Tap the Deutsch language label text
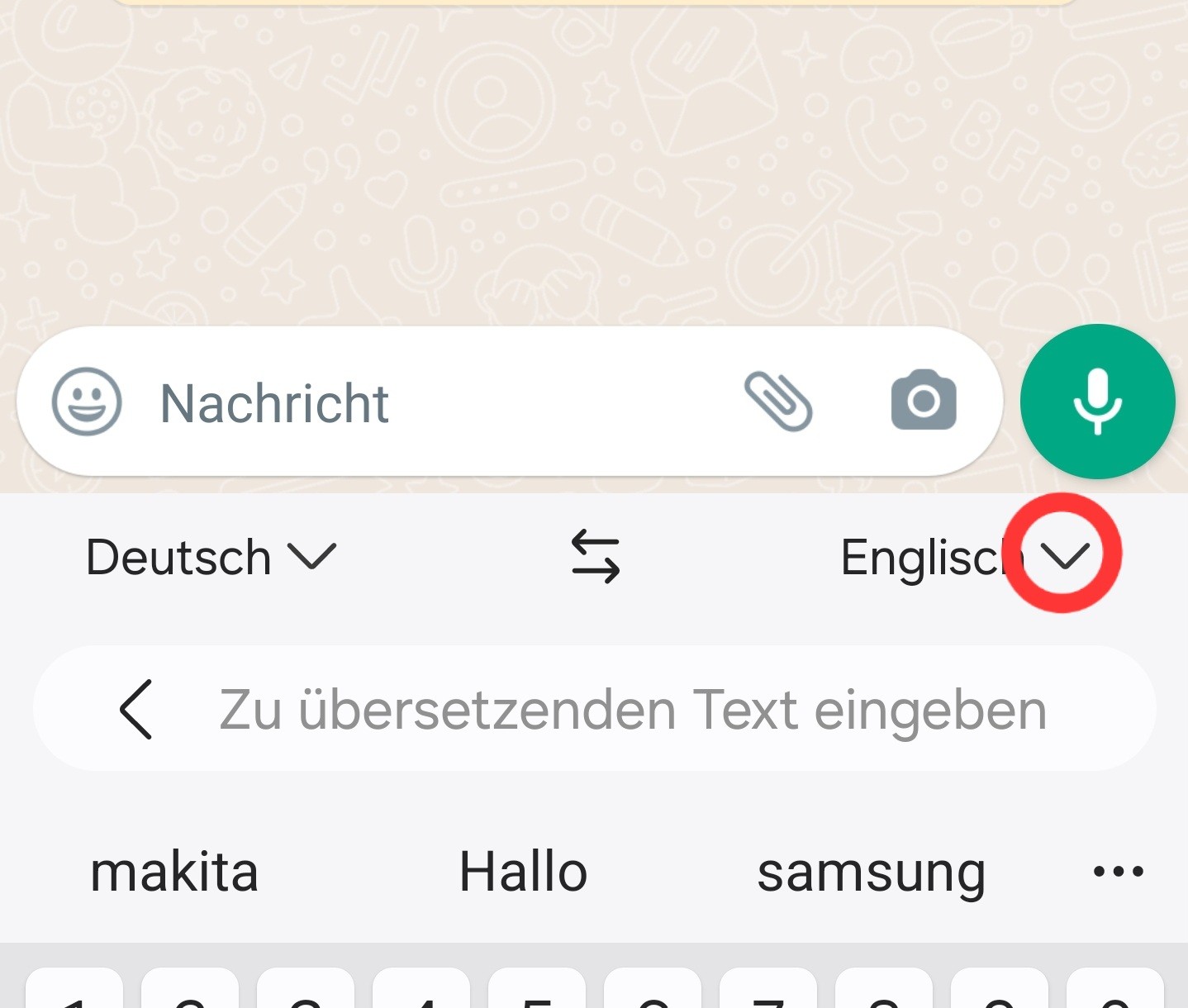 178,557
